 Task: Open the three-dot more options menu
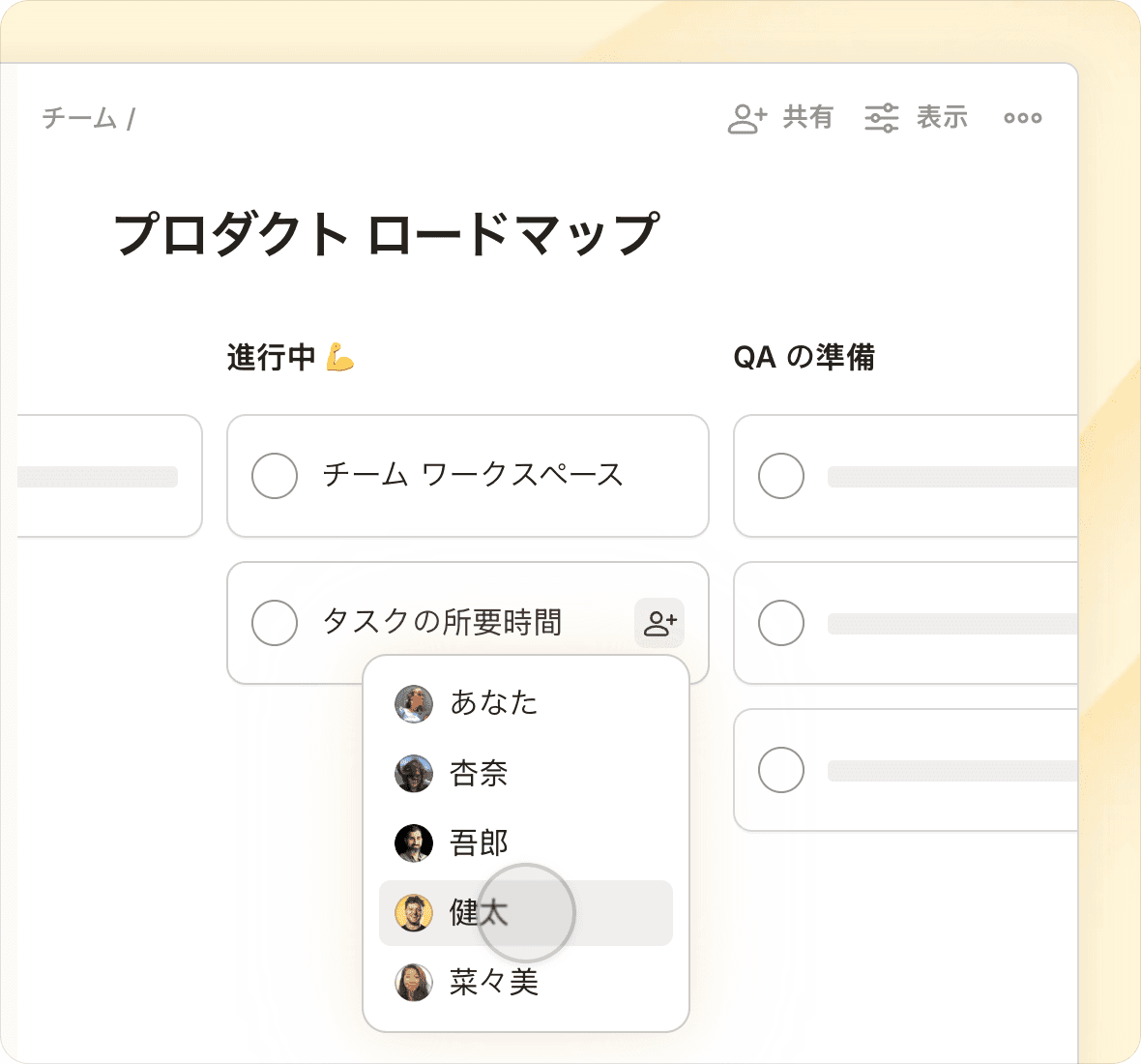[x=1022, y=118]
